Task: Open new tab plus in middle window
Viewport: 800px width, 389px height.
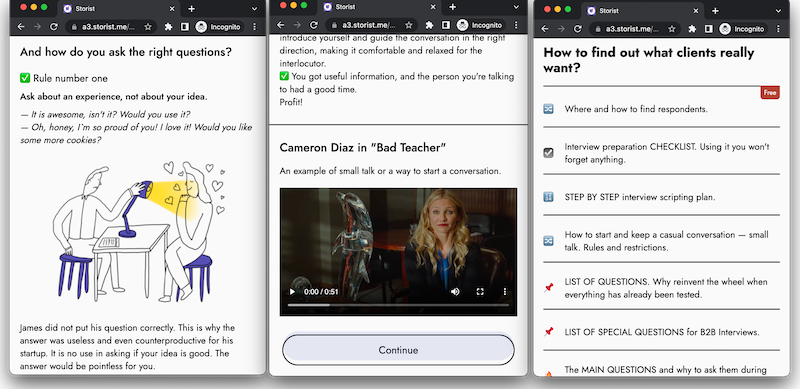Action: coord(453,7)
